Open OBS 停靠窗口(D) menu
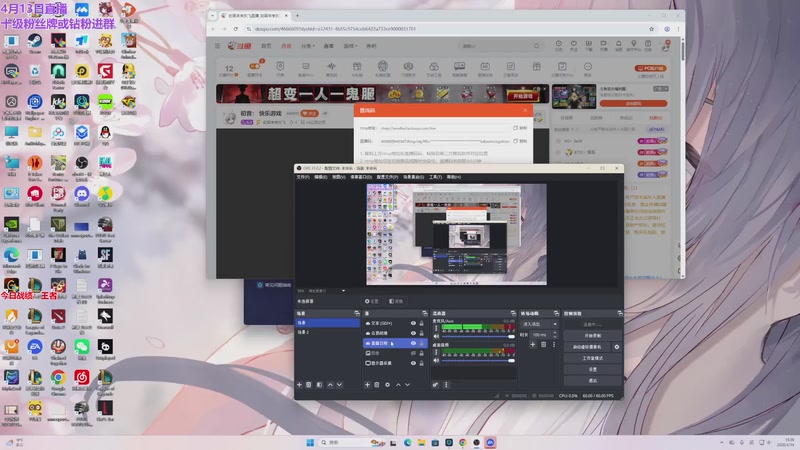 361,177
